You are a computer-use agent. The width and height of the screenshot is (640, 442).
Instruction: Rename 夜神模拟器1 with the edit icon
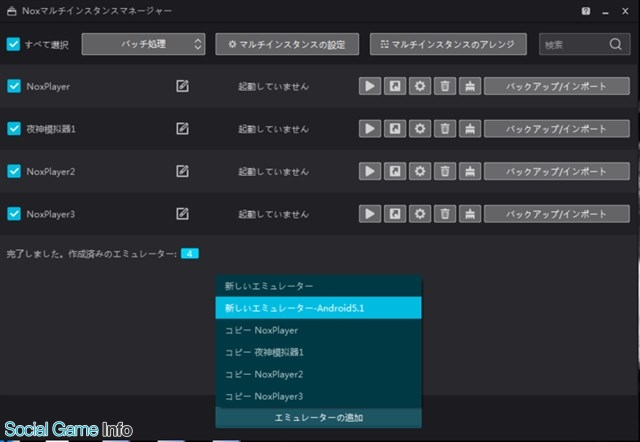pyautogui.click(x=182, y=129)
